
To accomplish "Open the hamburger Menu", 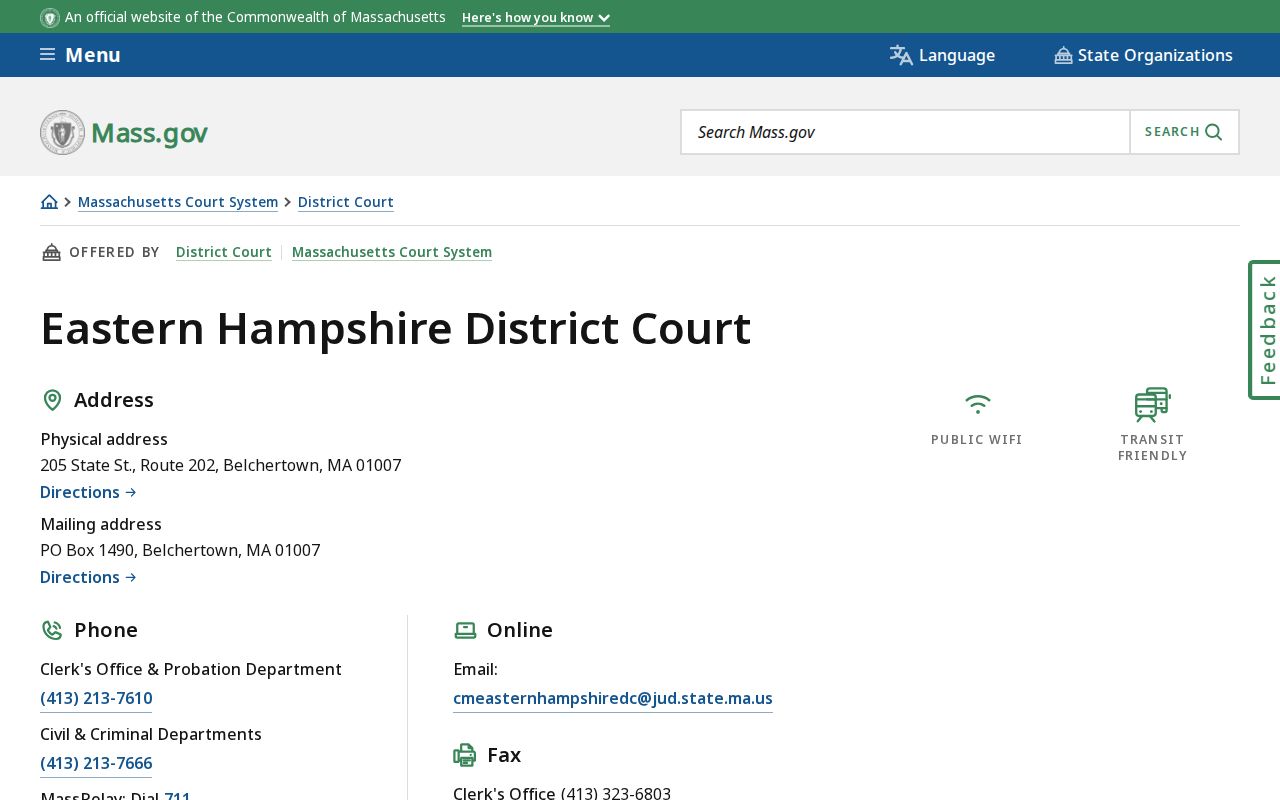I will point(80,55).
